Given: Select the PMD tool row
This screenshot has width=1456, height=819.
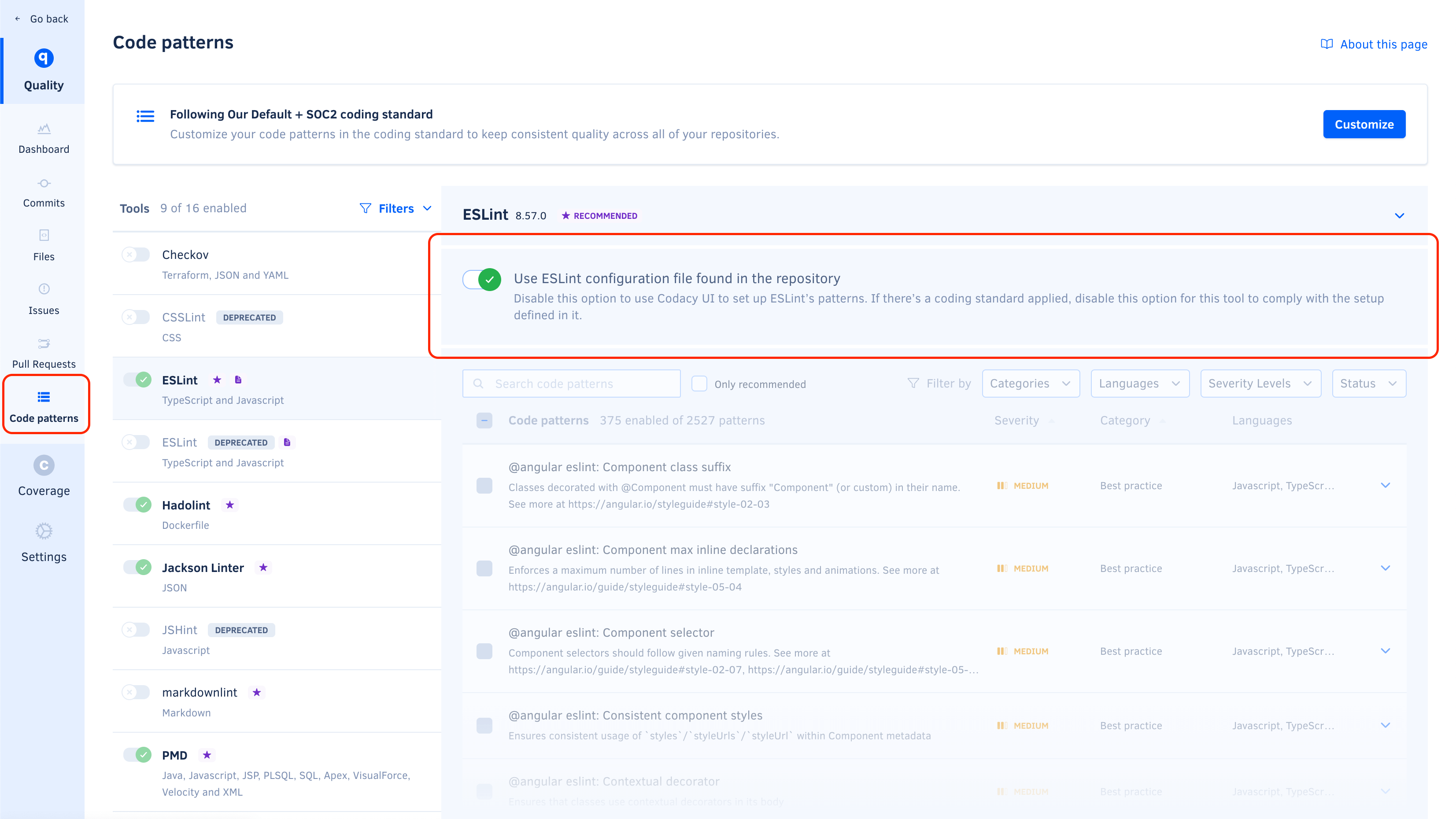Looking at the screenshot, I should click(x=277, y=772).
